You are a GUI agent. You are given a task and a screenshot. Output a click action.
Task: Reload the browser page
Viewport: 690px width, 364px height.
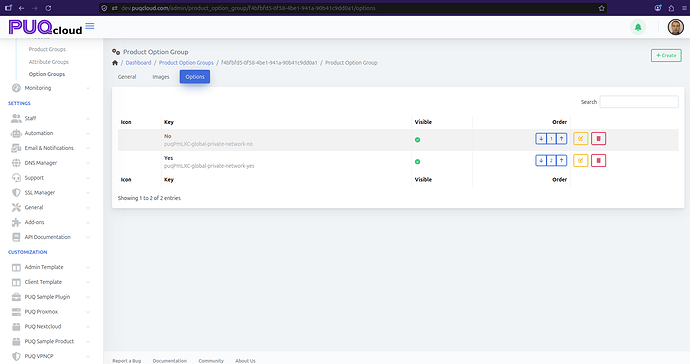pyautogui.click(x=48, y=8)
